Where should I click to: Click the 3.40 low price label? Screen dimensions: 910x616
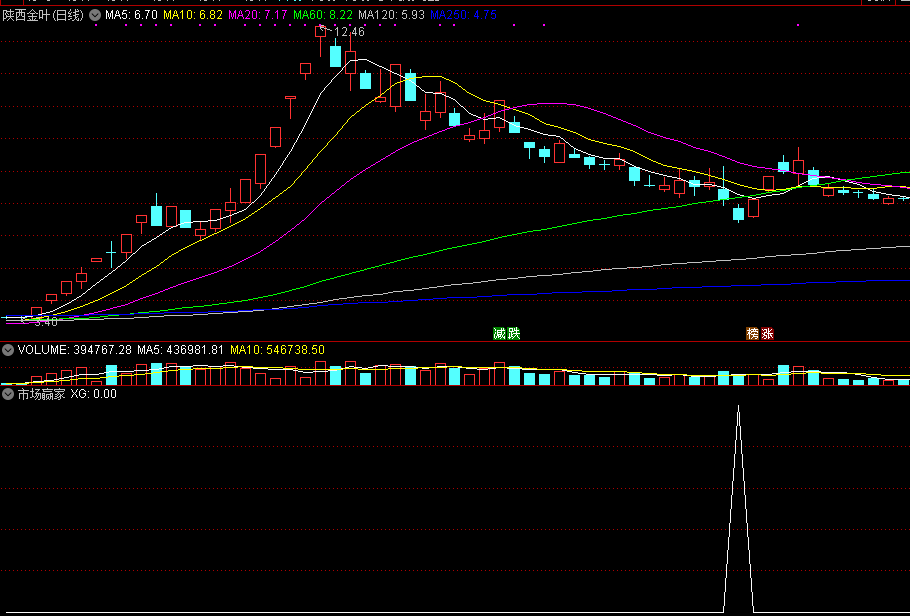click(46, 322)
